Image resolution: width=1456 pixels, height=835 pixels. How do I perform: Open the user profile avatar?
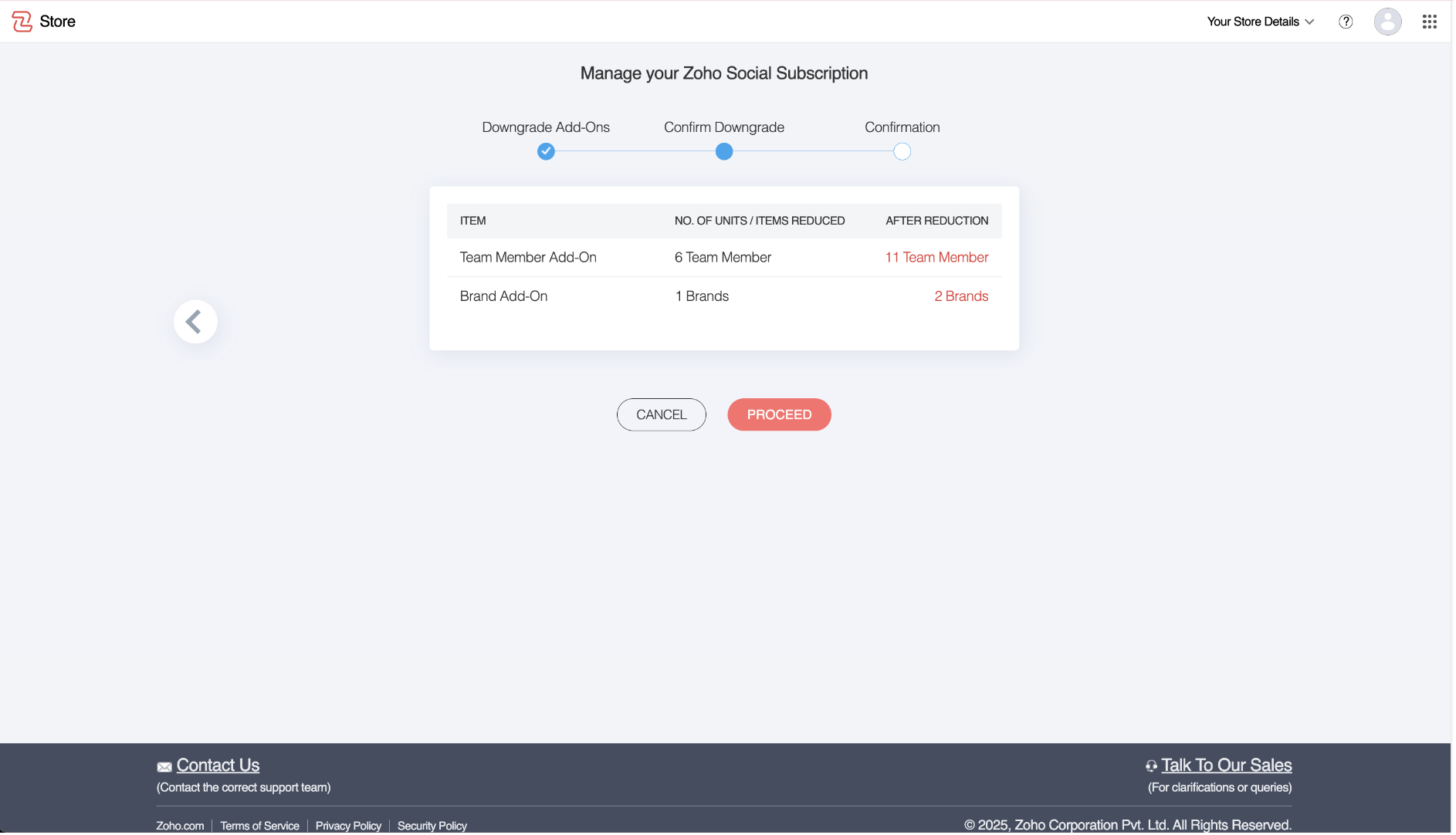click(x=1387, y=22)
